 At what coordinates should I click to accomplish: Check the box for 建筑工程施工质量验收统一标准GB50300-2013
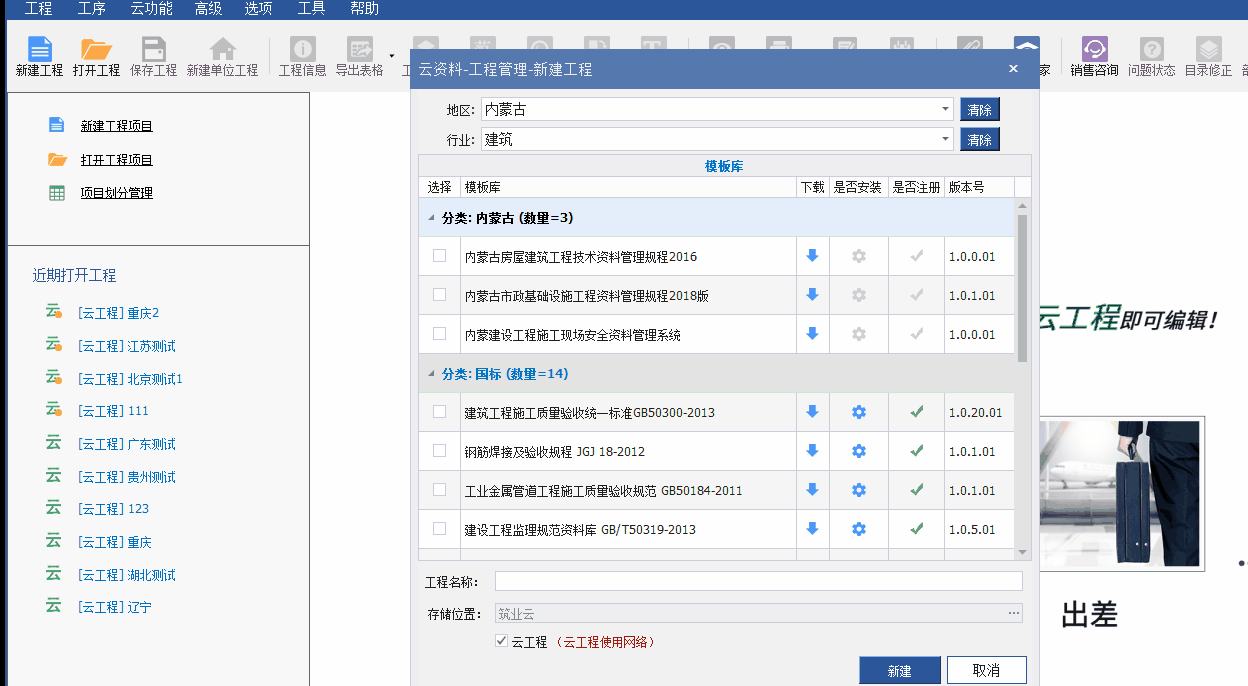click(x=439, y=412)
